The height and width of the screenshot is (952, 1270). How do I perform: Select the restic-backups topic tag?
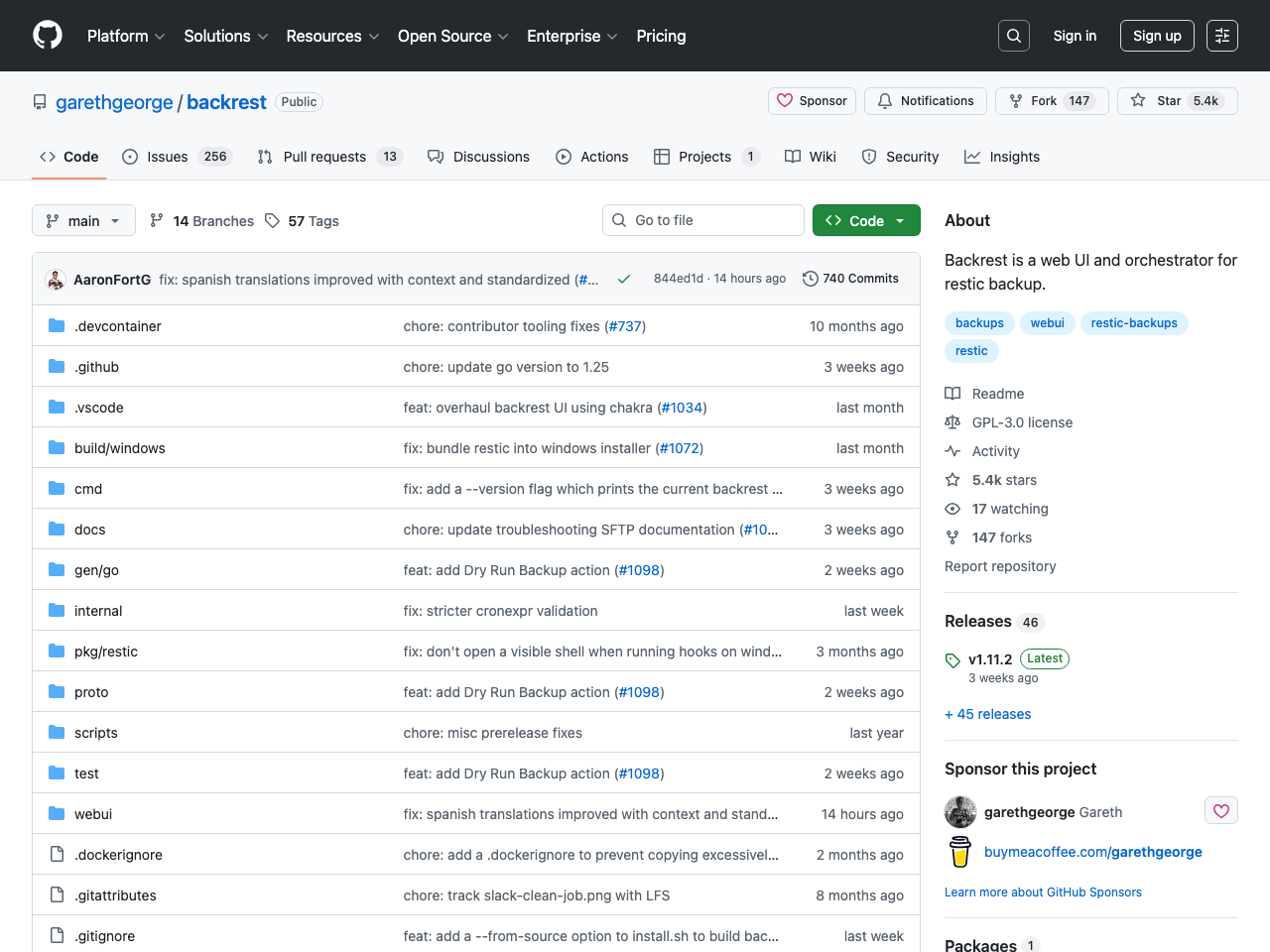1133,323
